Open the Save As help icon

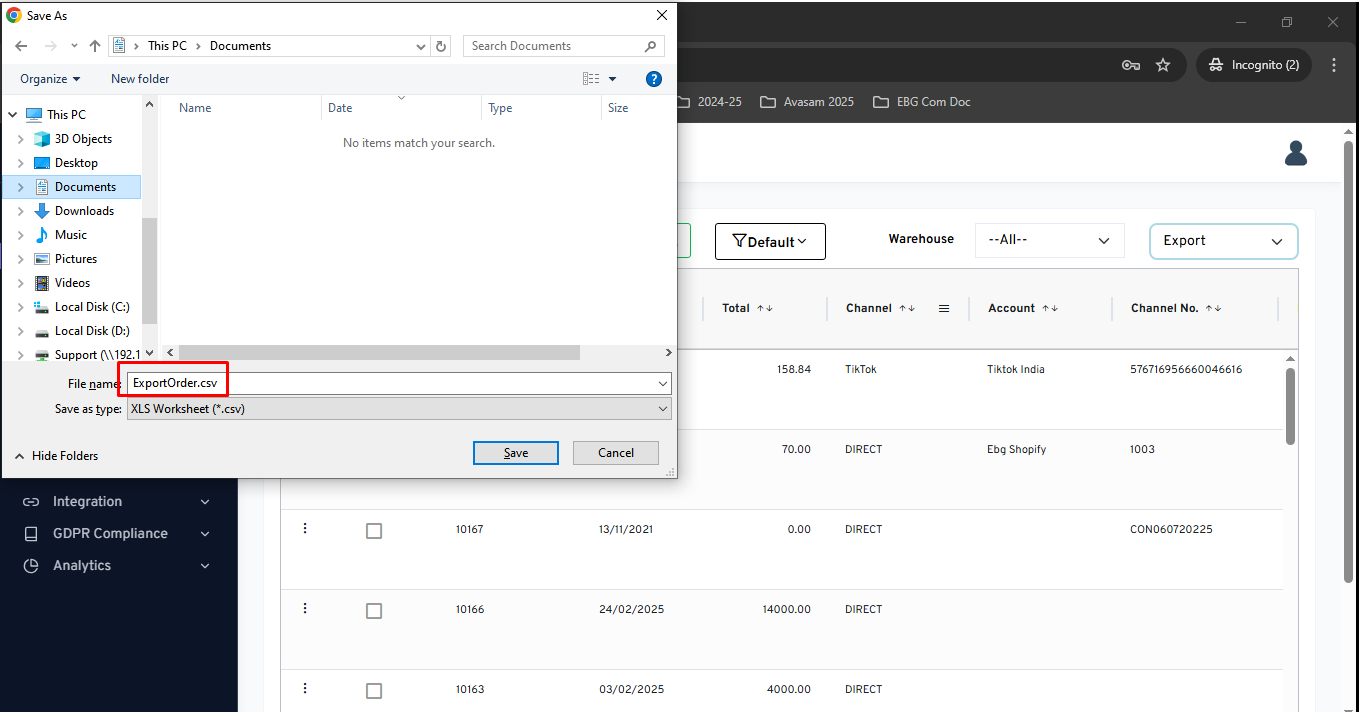[653, 79]
